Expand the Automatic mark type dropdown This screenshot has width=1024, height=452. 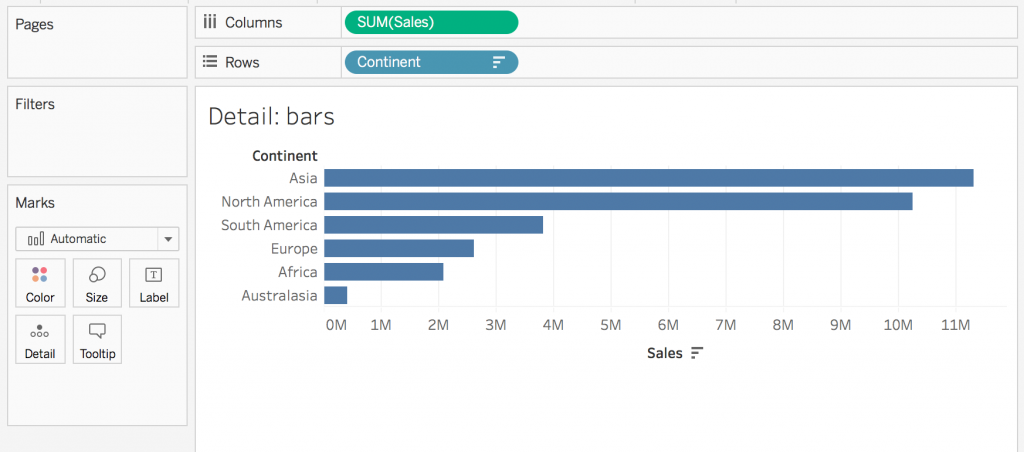tap(168, 239)
